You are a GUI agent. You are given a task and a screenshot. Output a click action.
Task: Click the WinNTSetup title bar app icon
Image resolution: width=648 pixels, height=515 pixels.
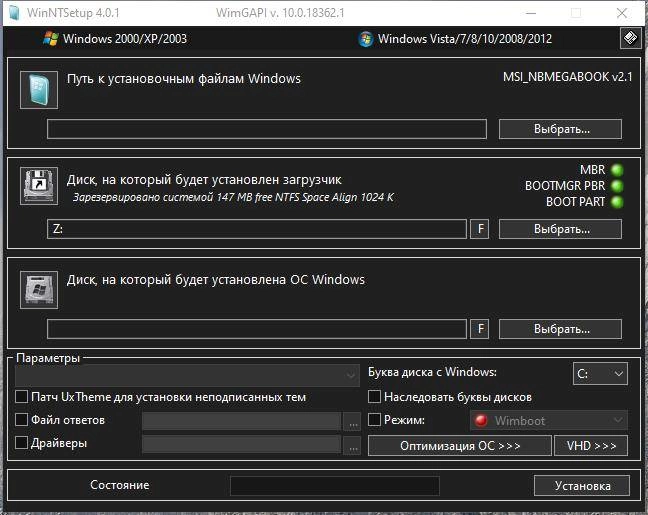tap(14, 12)
